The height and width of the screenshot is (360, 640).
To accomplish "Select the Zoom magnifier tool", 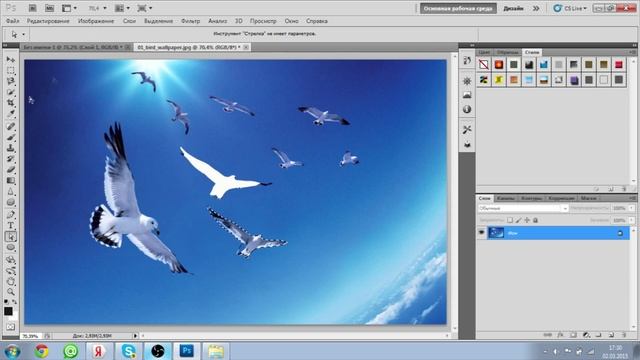I will (11, 292).
